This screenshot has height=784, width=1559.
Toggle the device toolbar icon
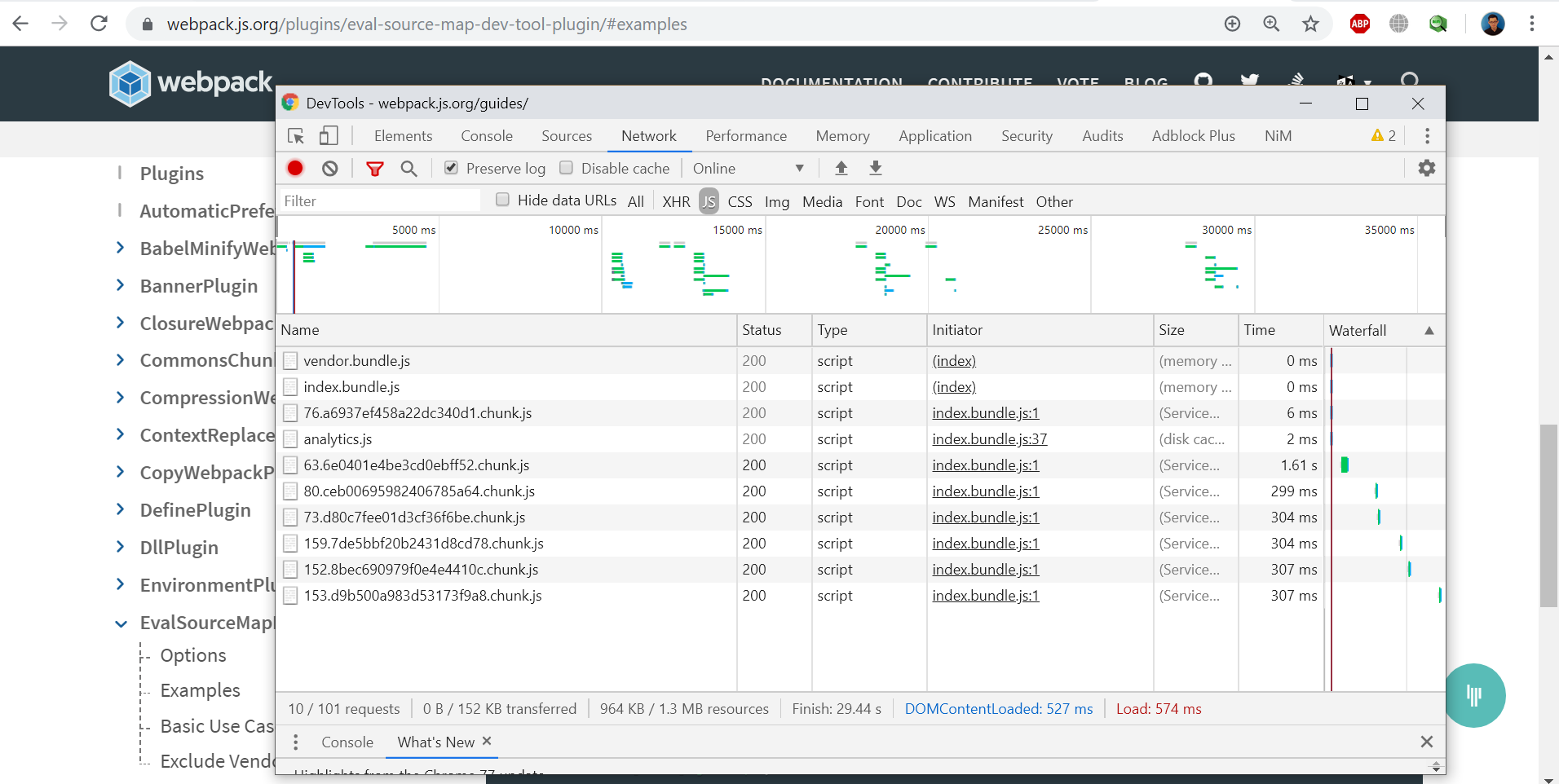(329, 136)
